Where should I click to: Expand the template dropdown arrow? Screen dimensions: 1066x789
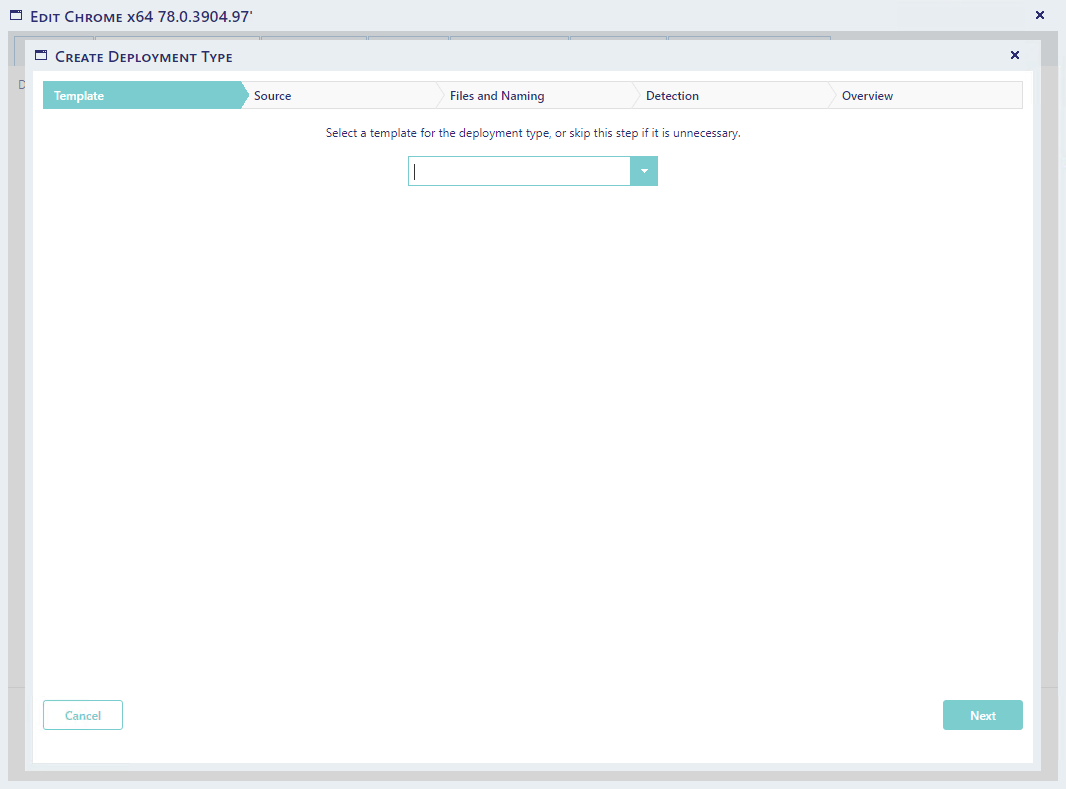(644, 172)
